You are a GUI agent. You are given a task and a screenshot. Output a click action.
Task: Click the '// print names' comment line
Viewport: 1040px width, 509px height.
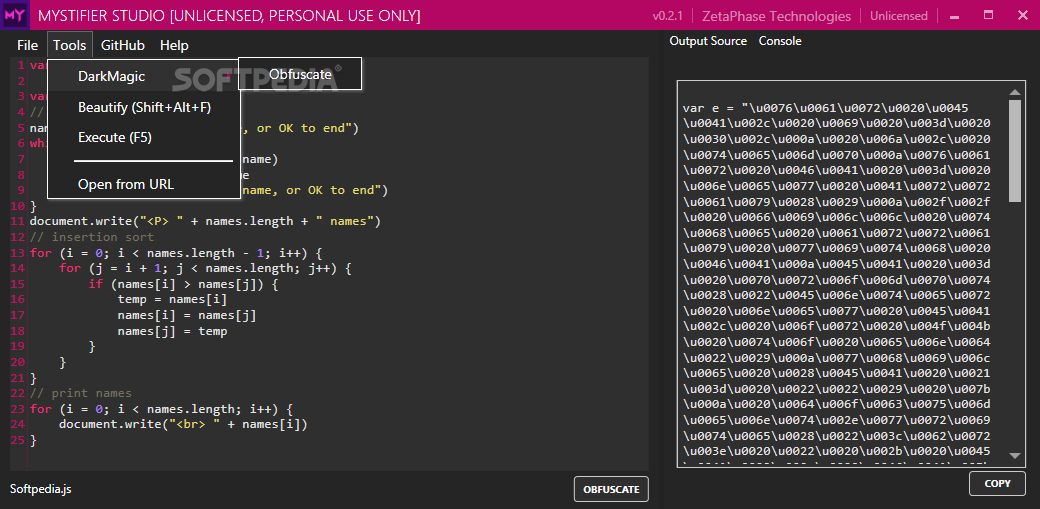80,393
